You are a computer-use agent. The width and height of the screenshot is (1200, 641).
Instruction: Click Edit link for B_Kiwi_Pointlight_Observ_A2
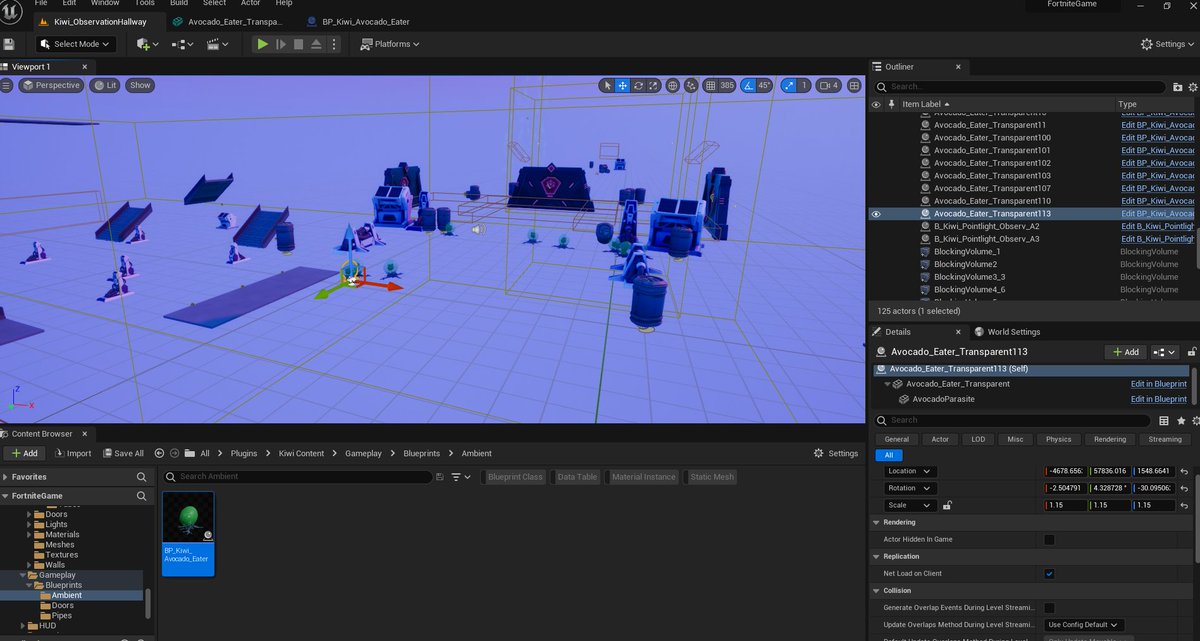(1158, 227)
